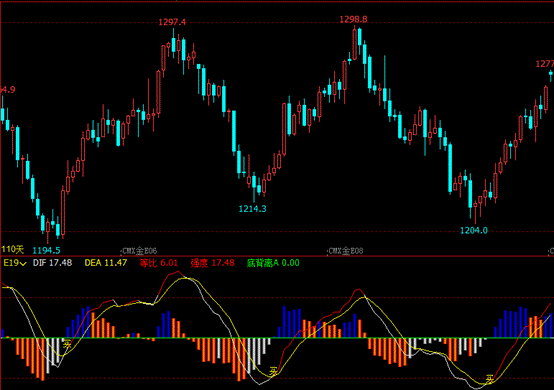The width and height of the screenshot is (554, 390).
Task: Select the 1298.8 peak price label
Action: (x=353, y=19)
